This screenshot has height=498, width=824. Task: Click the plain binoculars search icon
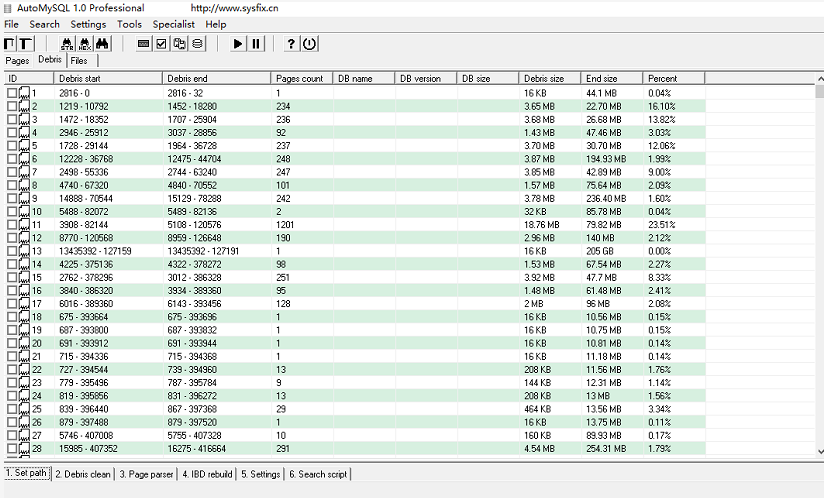[102, 44]
